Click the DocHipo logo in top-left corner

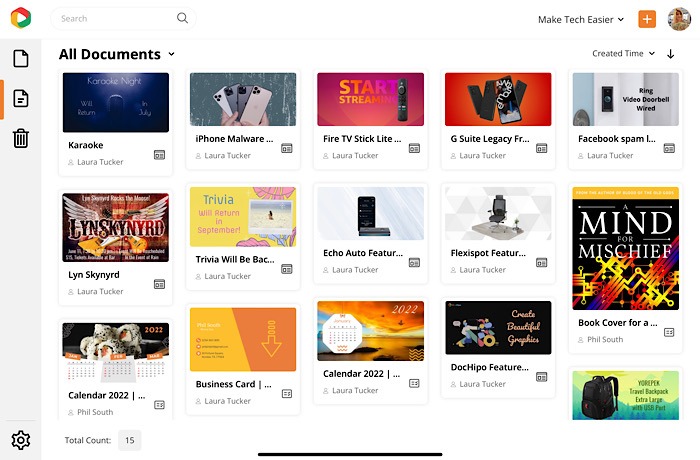pyautogui.click(x=21, y=18)
